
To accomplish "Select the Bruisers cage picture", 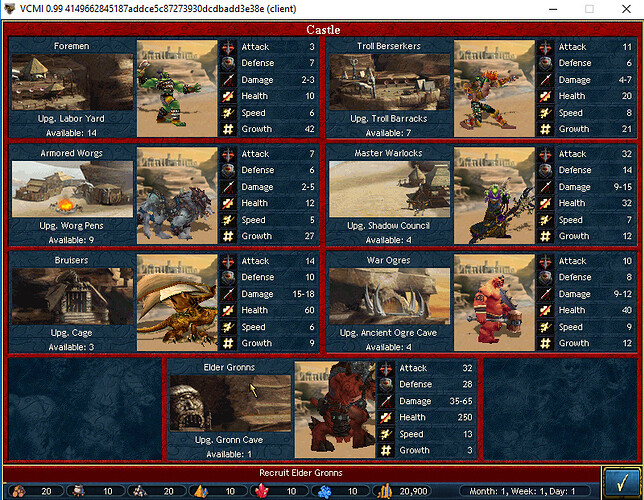I will [x=72, y=296].
